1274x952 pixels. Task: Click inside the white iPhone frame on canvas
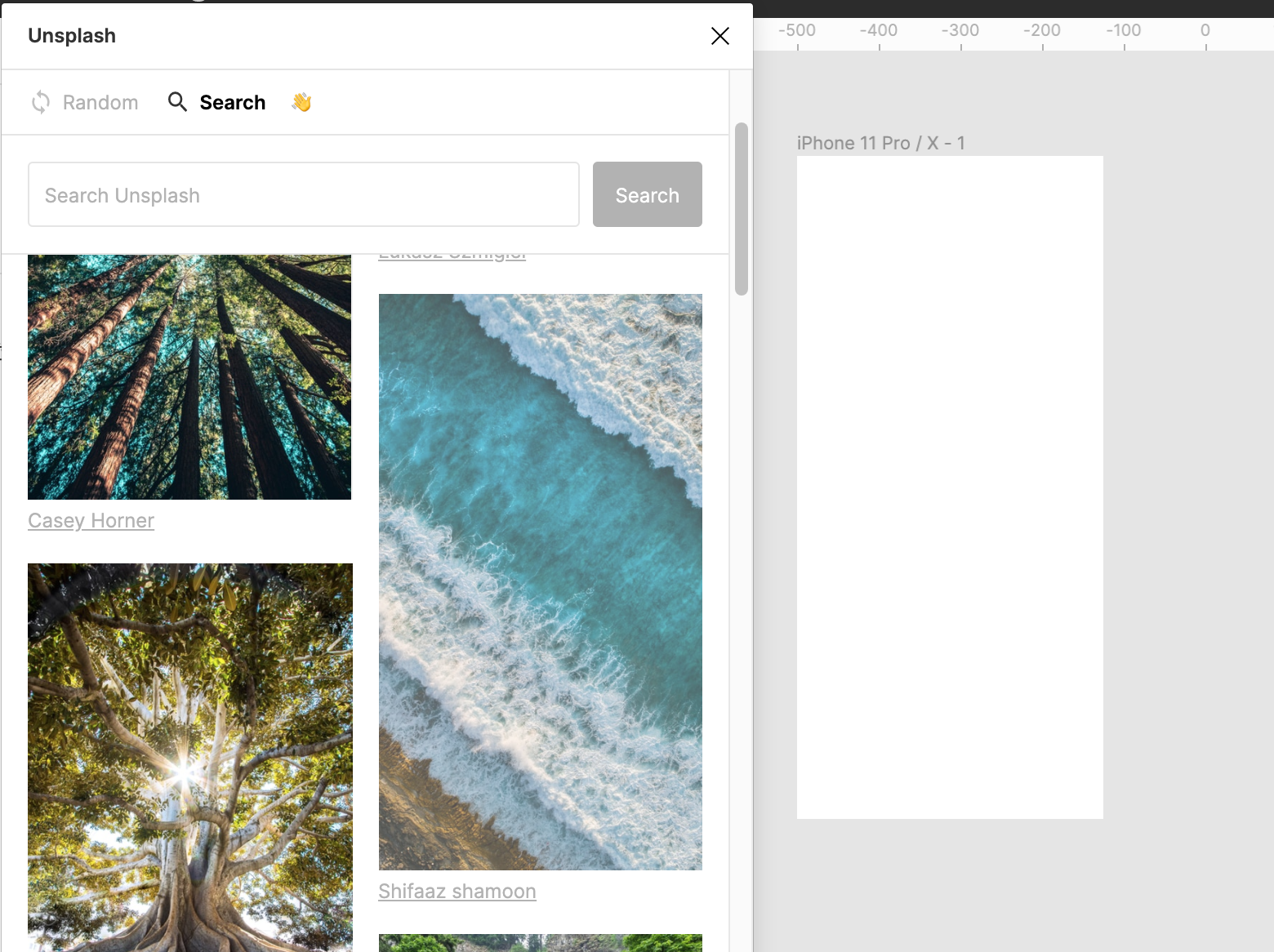click(949, 487)
